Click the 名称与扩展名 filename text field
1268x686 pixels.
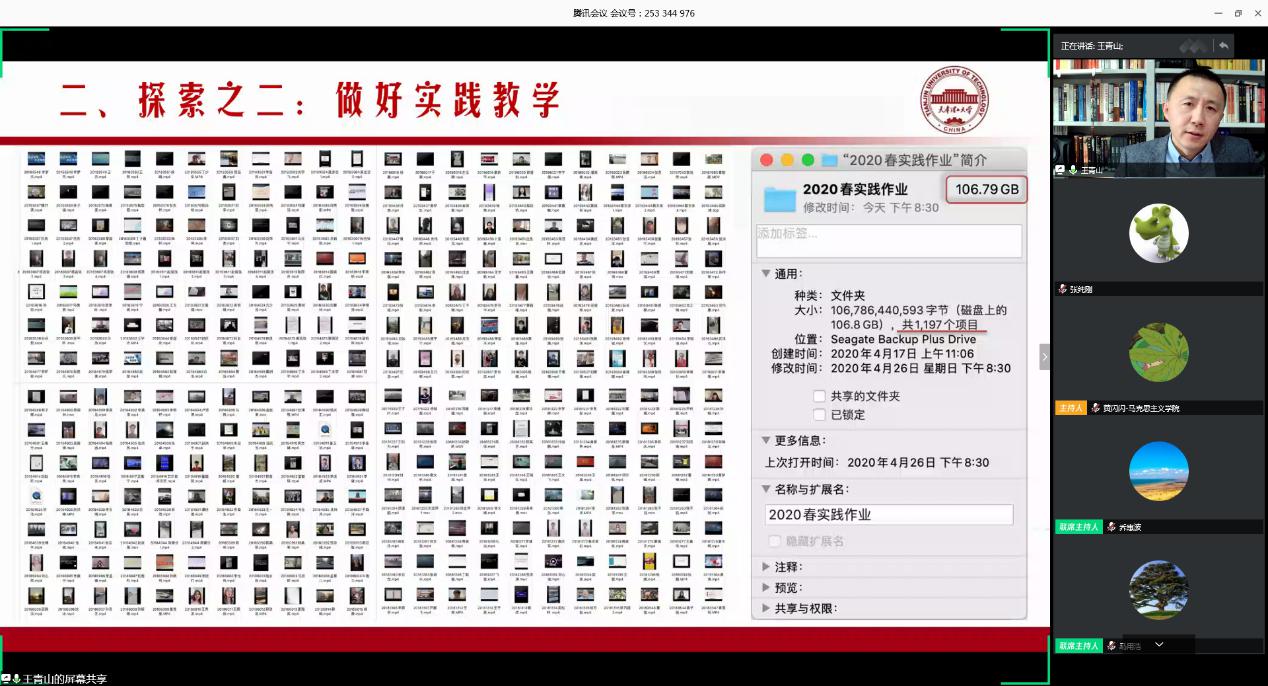(x=888, y=515)
